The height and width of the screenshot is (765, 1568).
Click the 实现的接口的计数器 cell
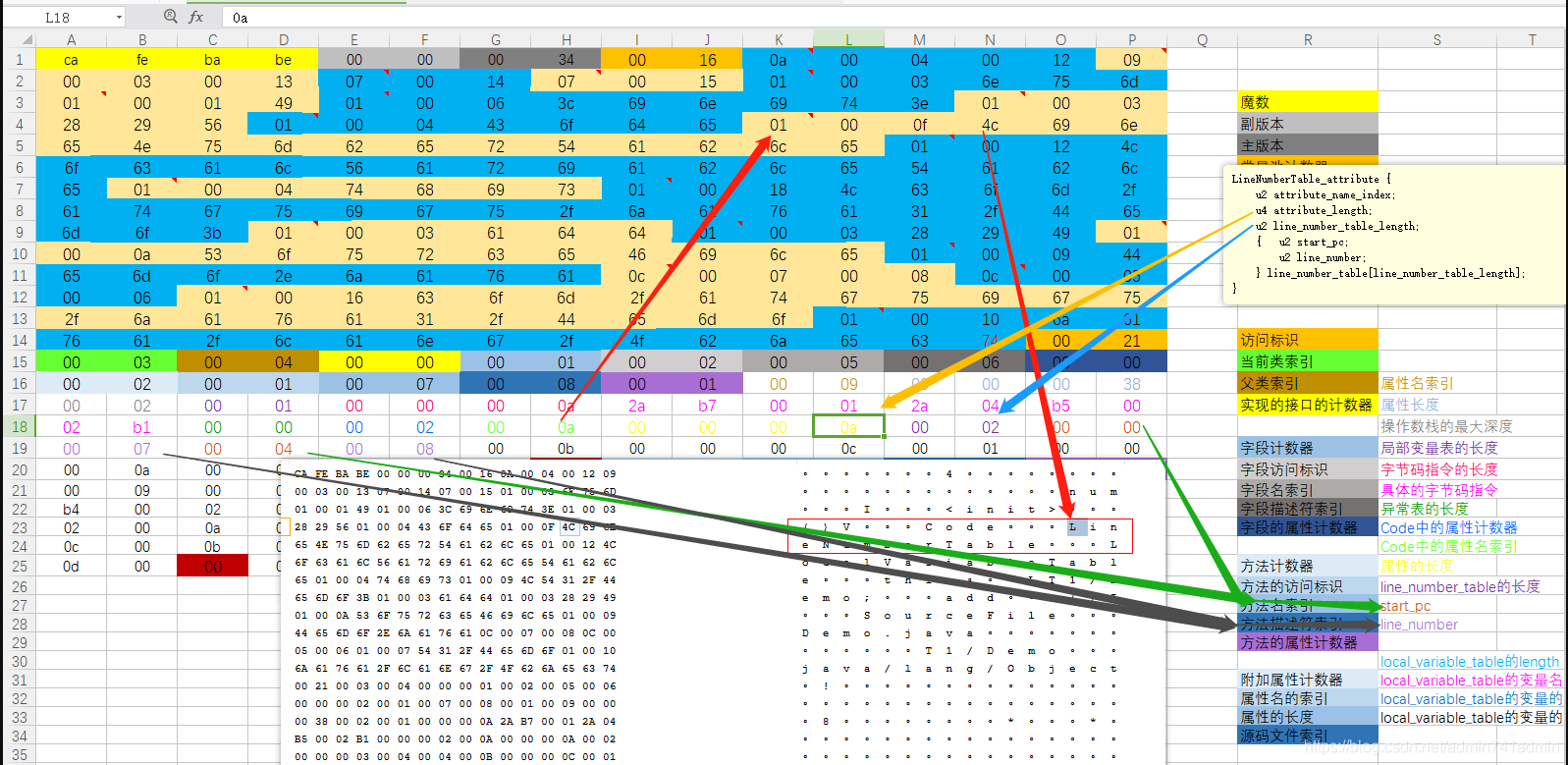(x=1308, y=405)
